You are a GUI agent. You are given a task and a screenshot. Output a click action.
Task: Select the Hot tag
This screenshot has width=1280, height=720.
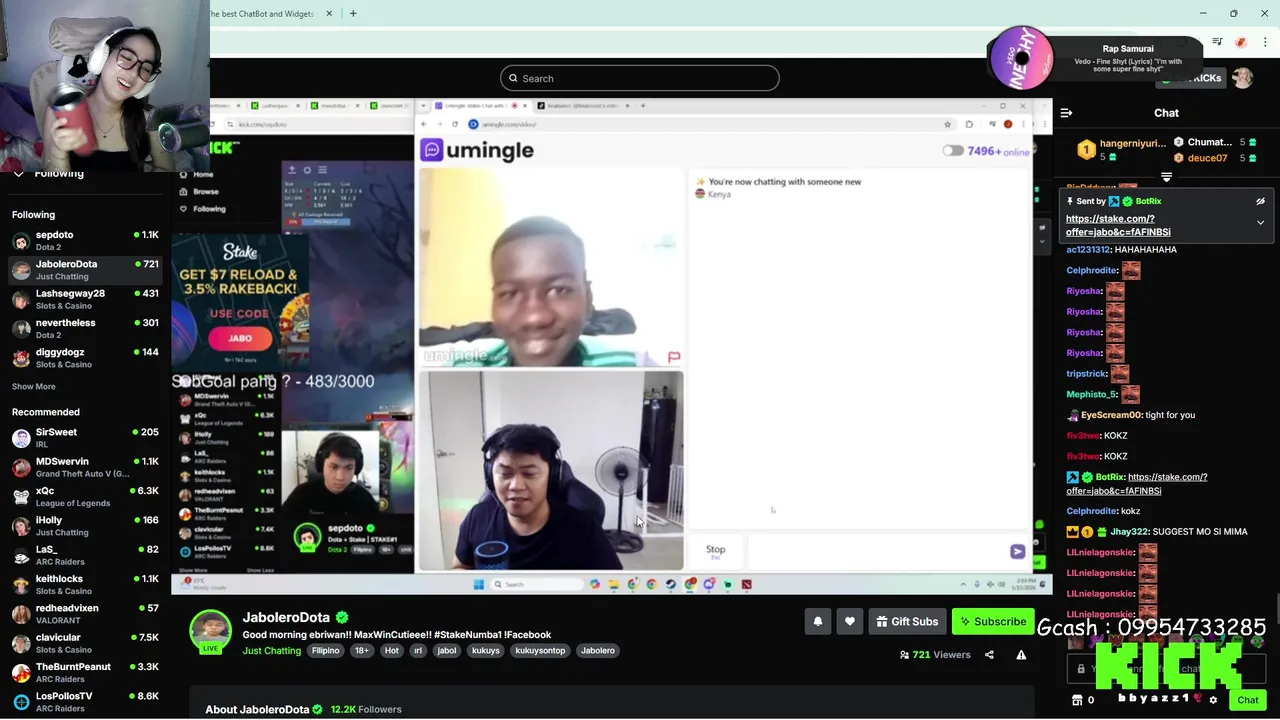(x=391, y=651)
